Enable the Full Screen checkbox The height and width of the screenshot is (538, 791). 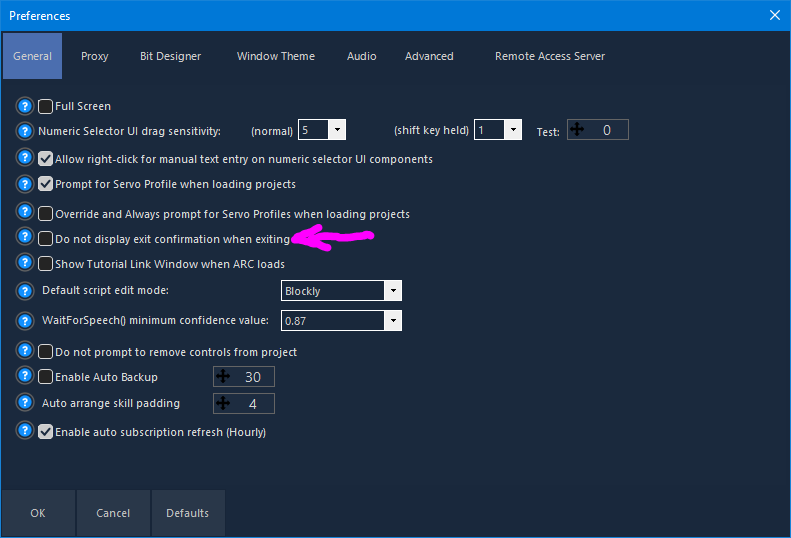click(45, 106)
